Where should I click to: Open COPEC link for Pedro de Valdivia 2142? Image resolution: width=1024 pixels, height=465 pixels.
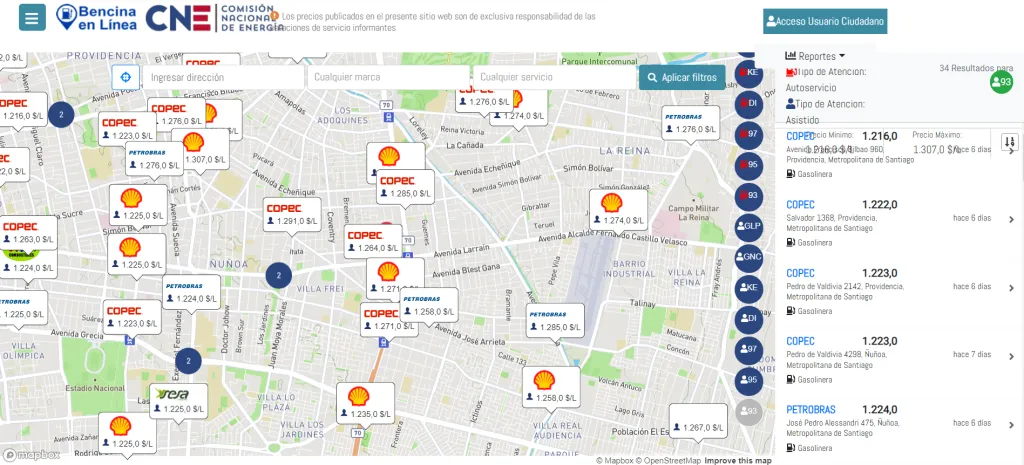click(800, 274)
